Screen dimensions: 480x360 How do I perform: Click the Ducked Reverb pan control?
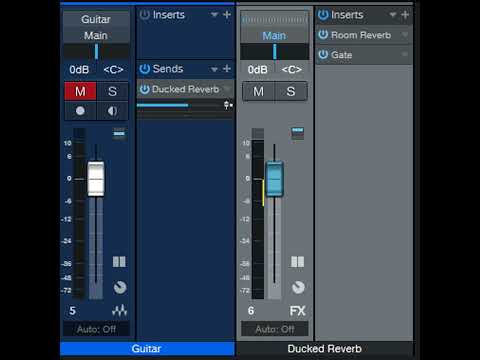[275, 52]
